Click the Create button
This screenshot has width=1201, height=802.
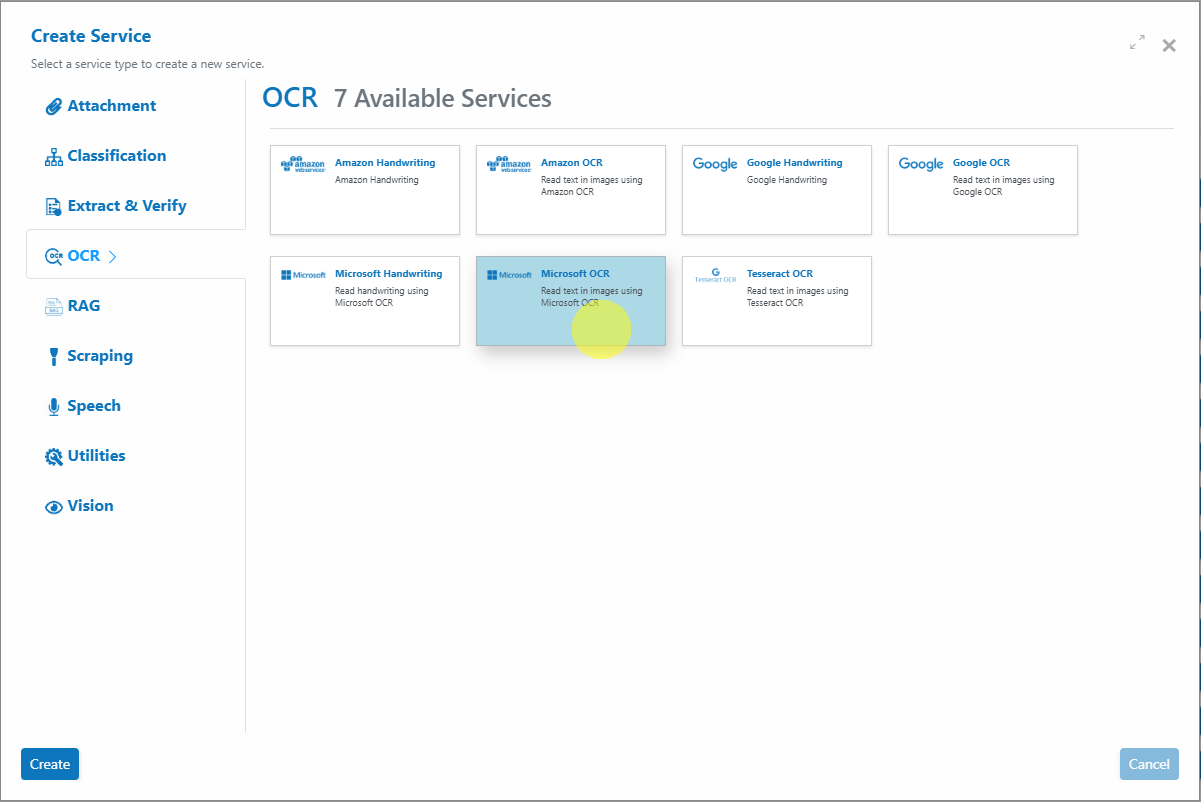click(x=50, y=764)
